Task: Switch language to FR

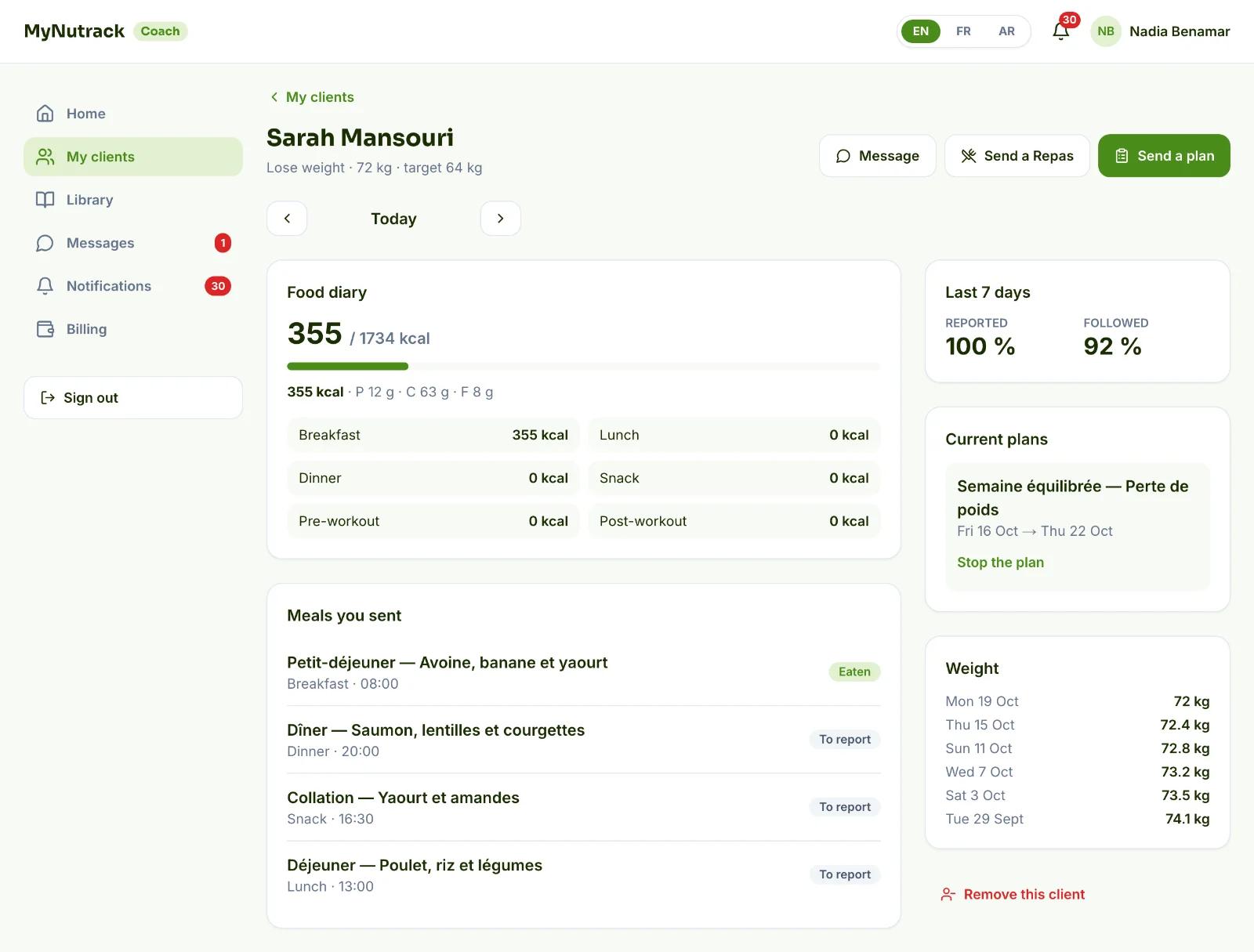Action: pos(963,31)
